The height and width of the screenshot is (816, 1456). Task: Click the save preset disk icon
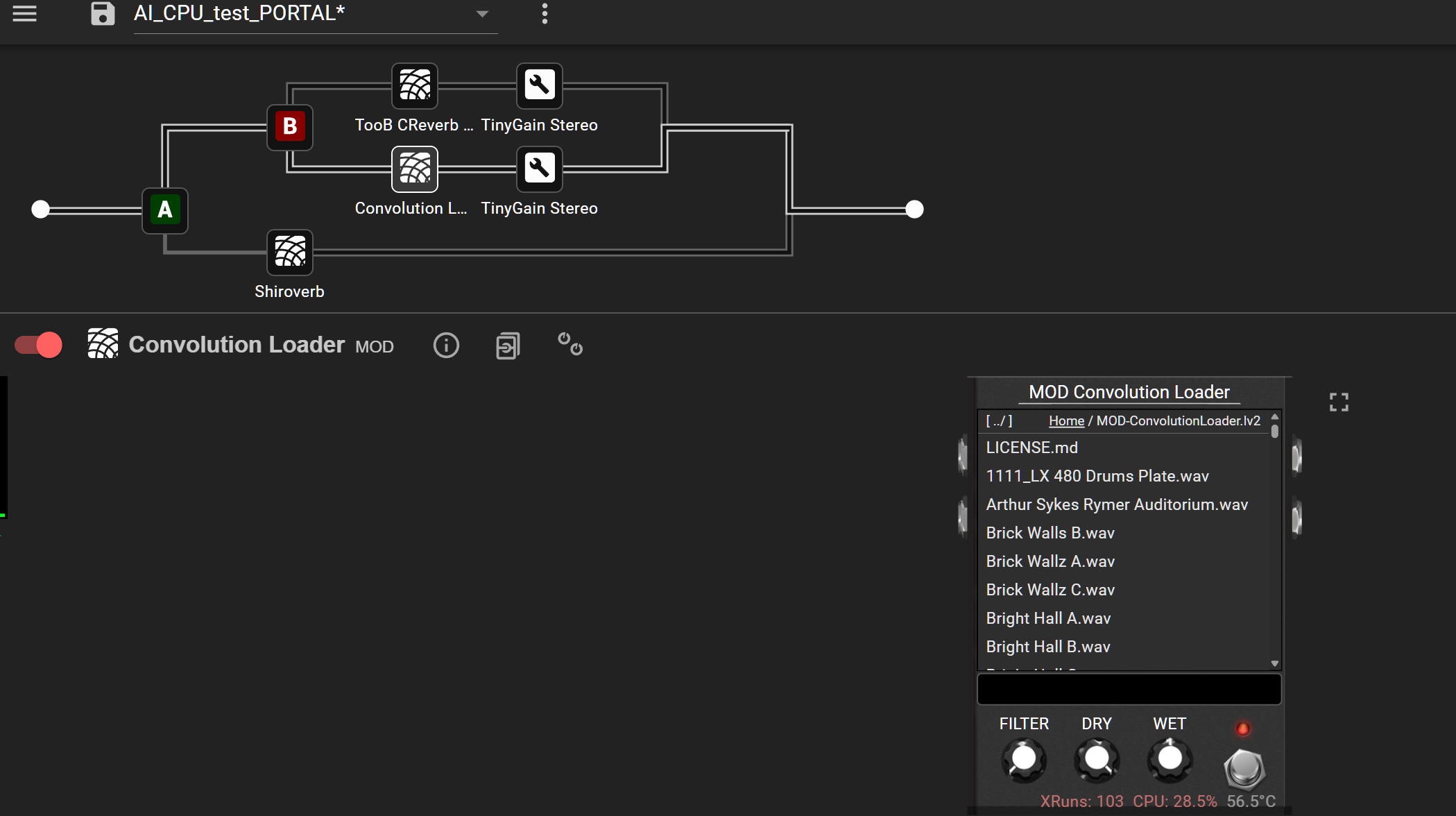tap(103, 14)
